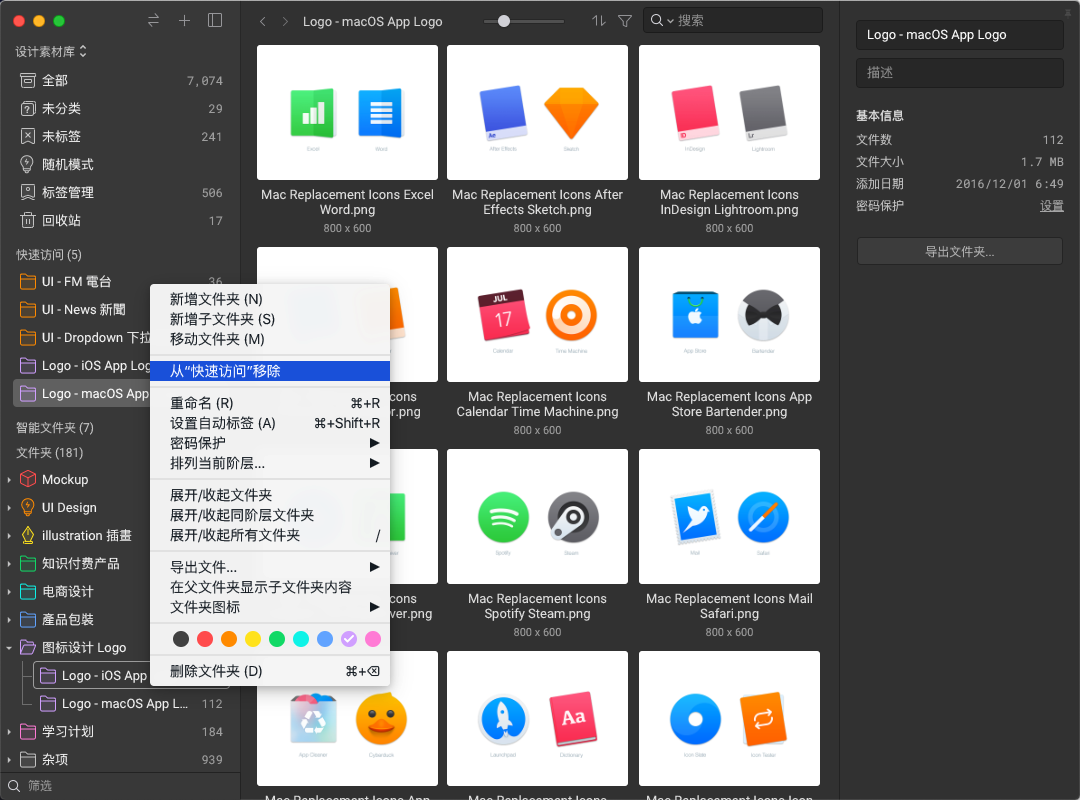Open UI - Dropdown folder icon
This screenshot has width=1080, height=800.
click(28, 338)
